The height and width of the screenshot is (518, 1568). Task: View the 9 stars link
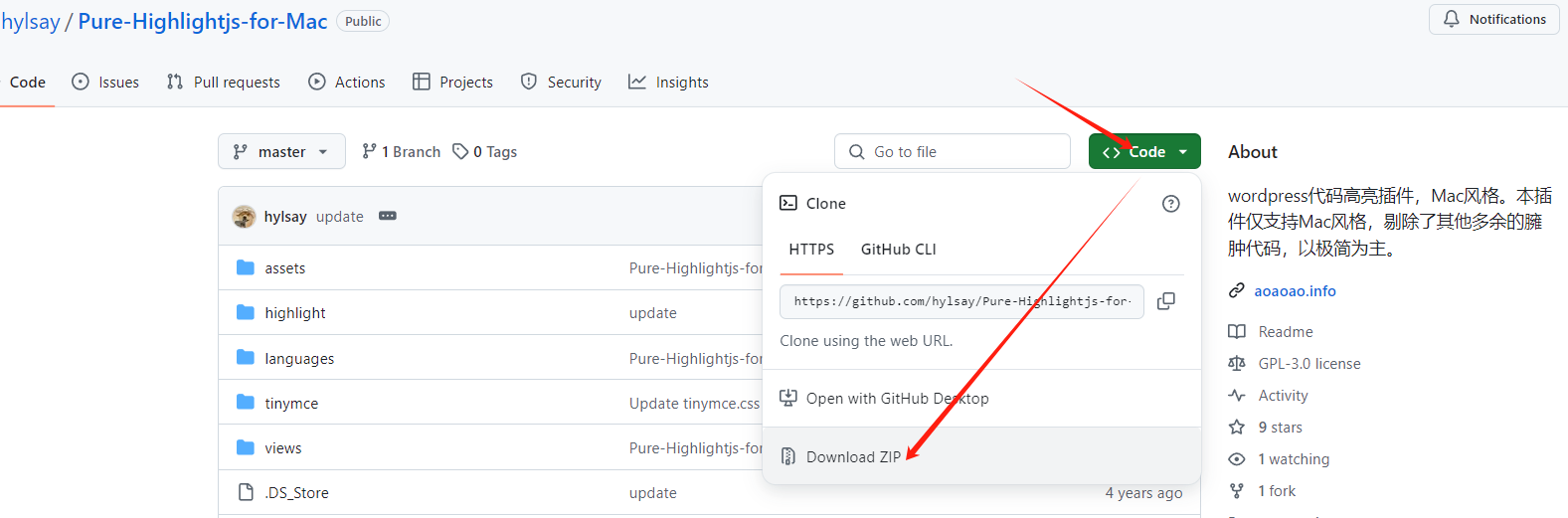[1280, 428]
